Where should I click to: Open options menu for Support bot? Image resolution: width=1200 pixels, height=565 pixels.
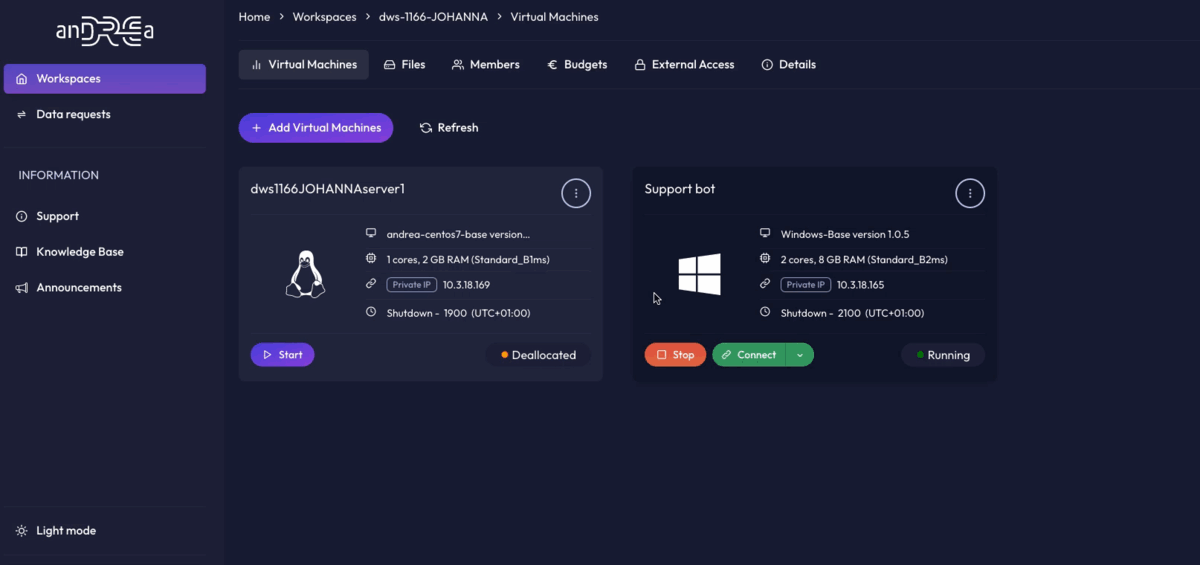coord(970,194)
